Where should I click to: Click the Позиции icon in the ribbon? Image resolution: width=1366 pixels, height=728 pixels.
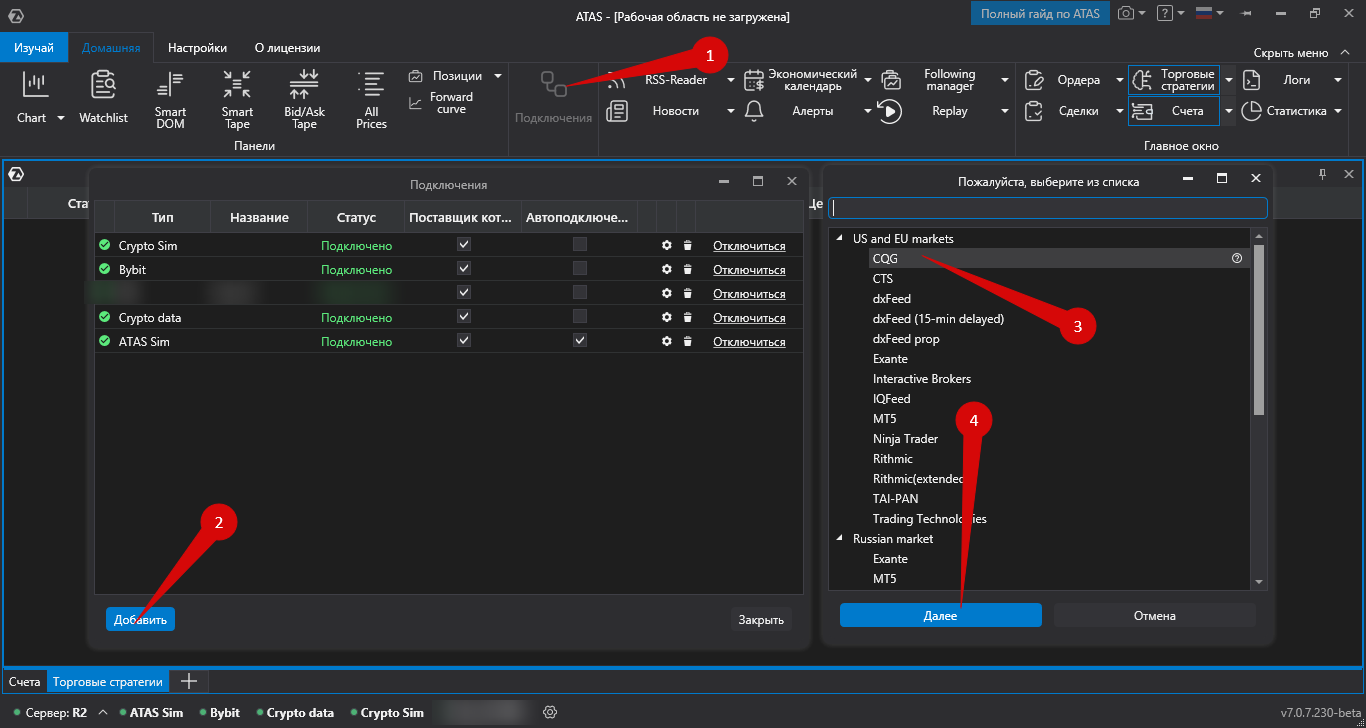(x=416, y=76)
